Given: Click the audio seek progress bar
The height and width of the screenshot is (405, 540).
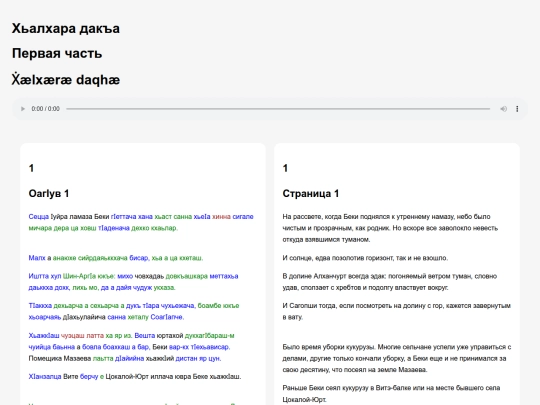Looking at the screenshot, I should [278, 109].
